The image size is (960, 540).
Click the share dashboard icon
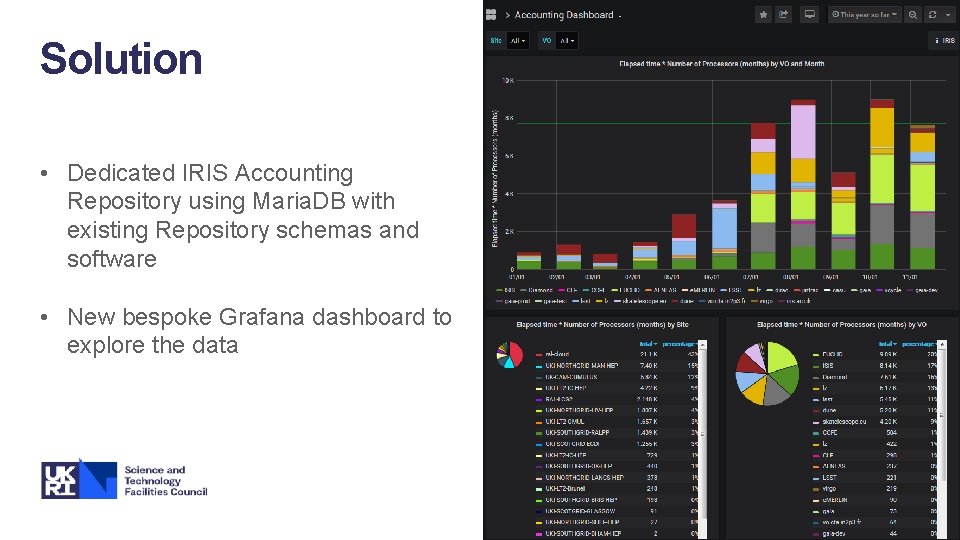(783, 15)
